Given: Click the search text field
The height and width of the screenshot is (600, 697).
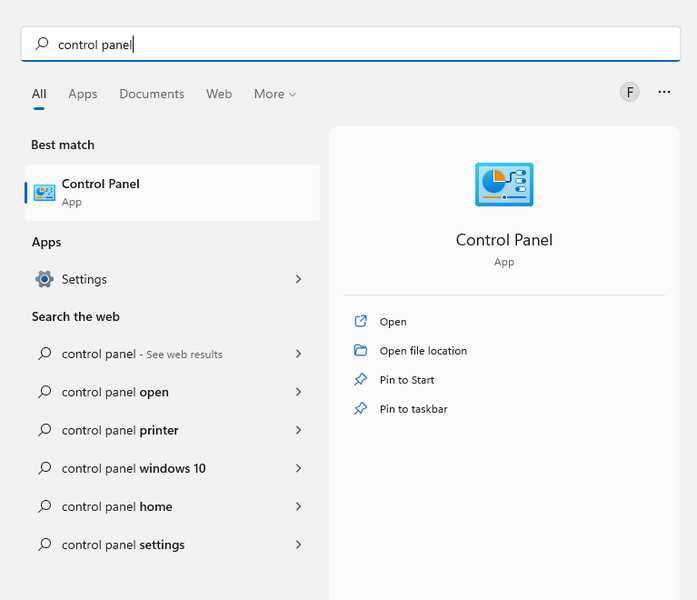Looking at the screenshot, I should 351,44.
